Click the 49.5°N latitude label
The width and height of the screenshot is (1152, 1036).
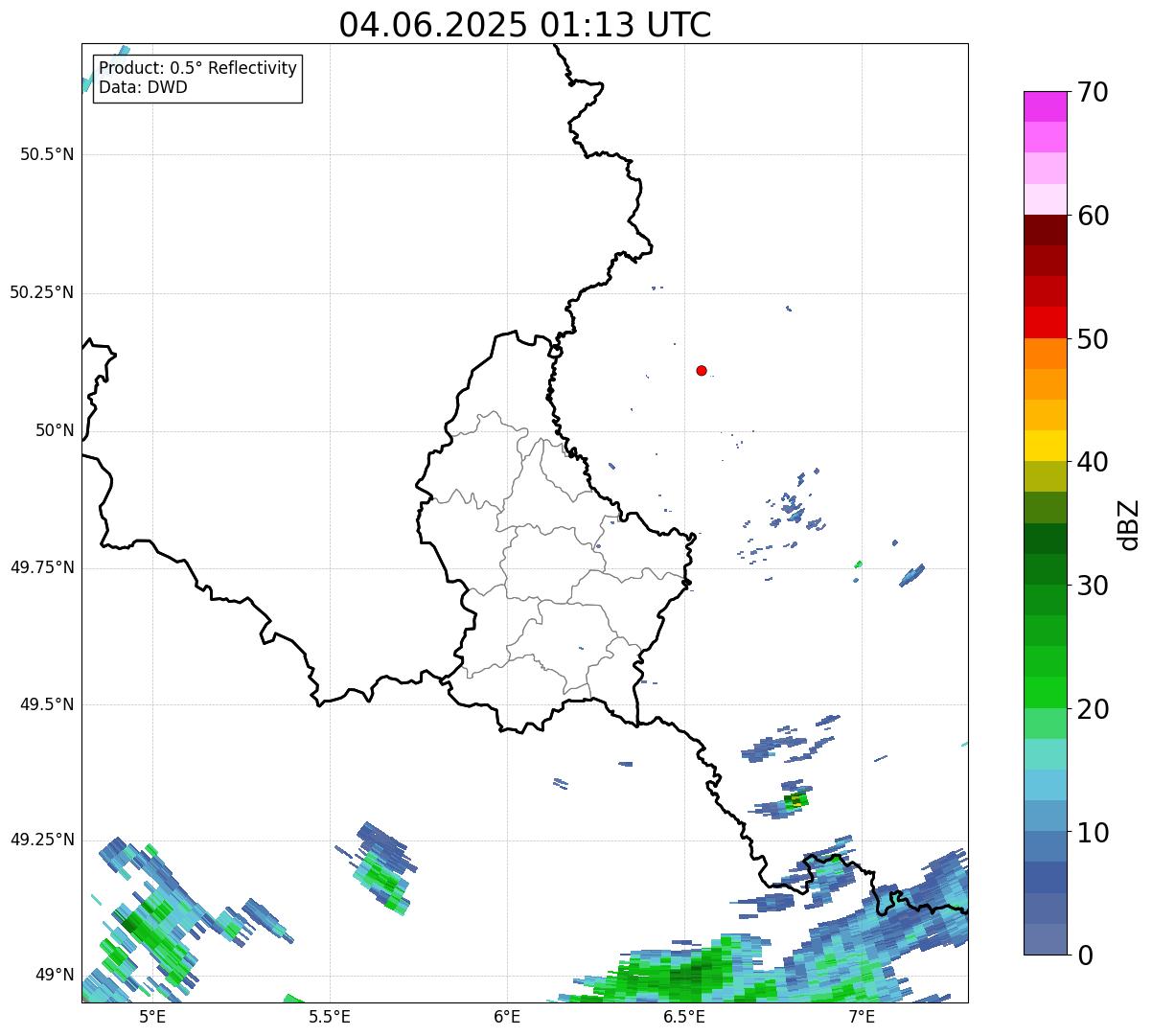47,704
